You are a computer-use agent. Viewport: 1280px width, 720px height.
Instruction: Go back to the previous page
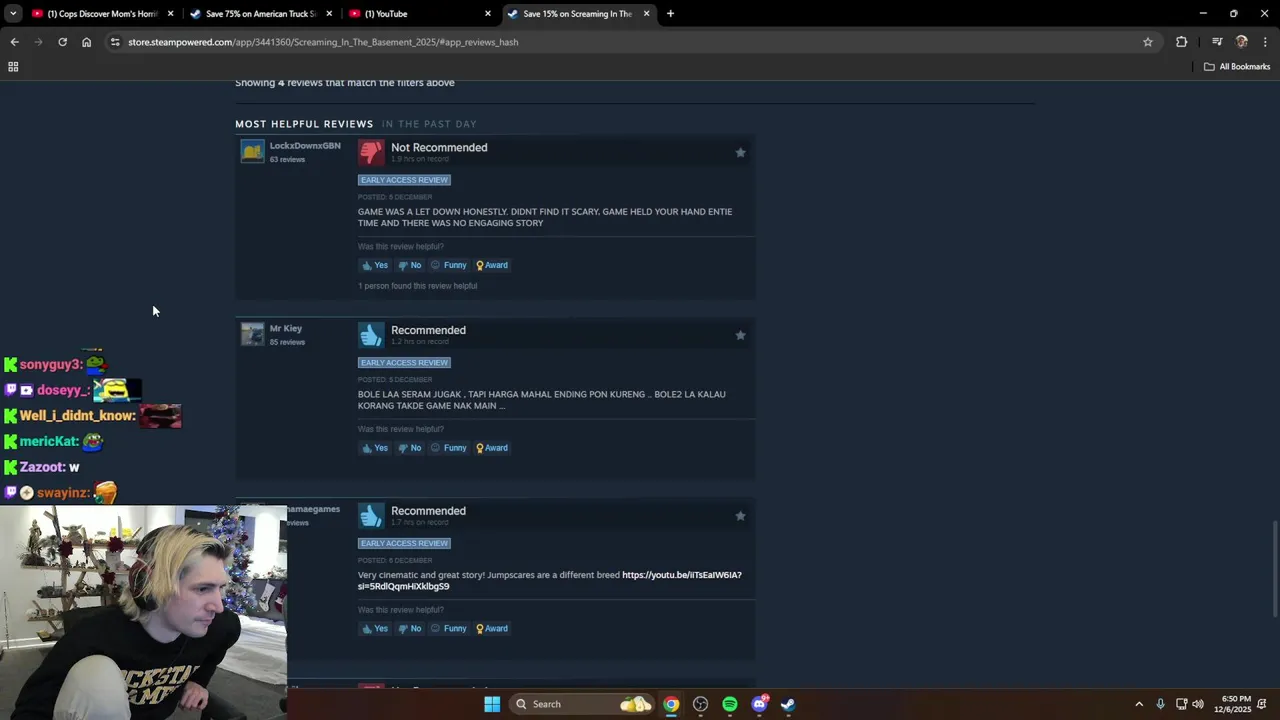pos(14,42)
